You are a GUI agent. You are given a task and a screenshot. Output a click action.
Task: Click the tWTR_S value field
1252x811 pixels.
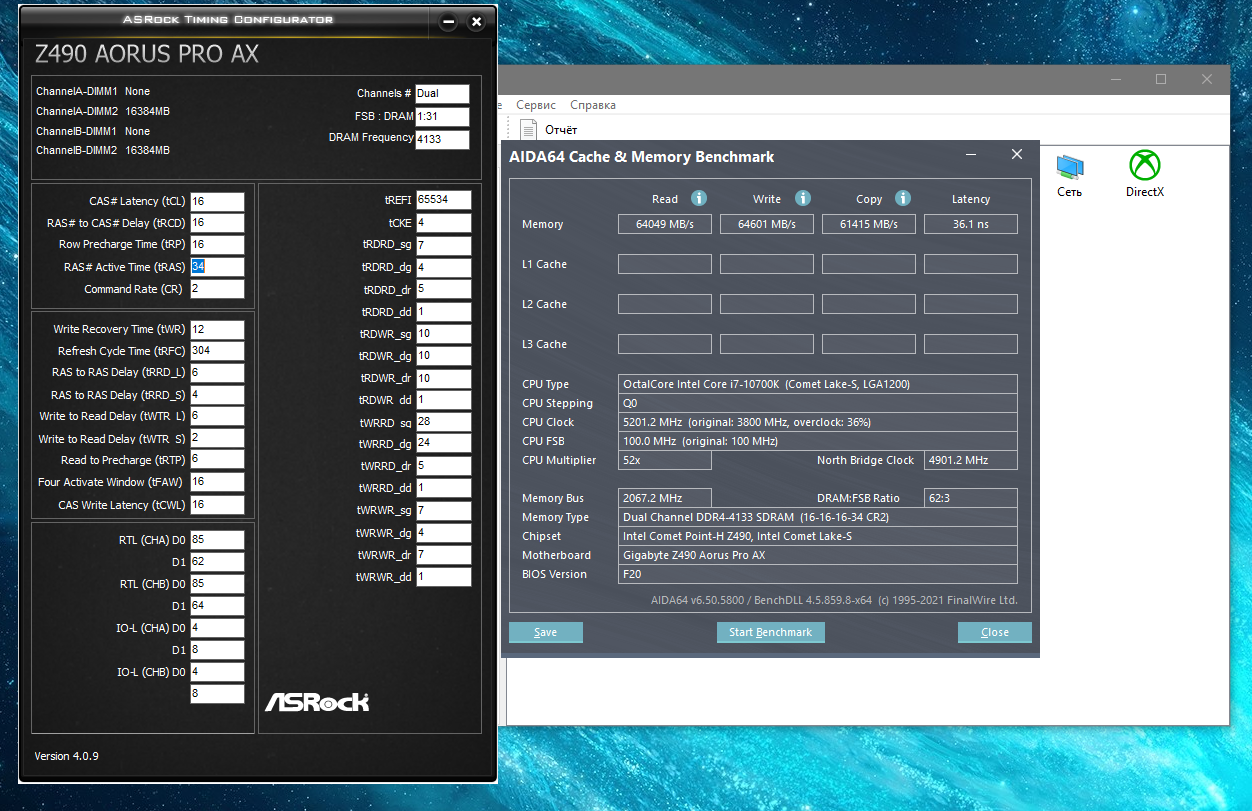coord(217,438)
